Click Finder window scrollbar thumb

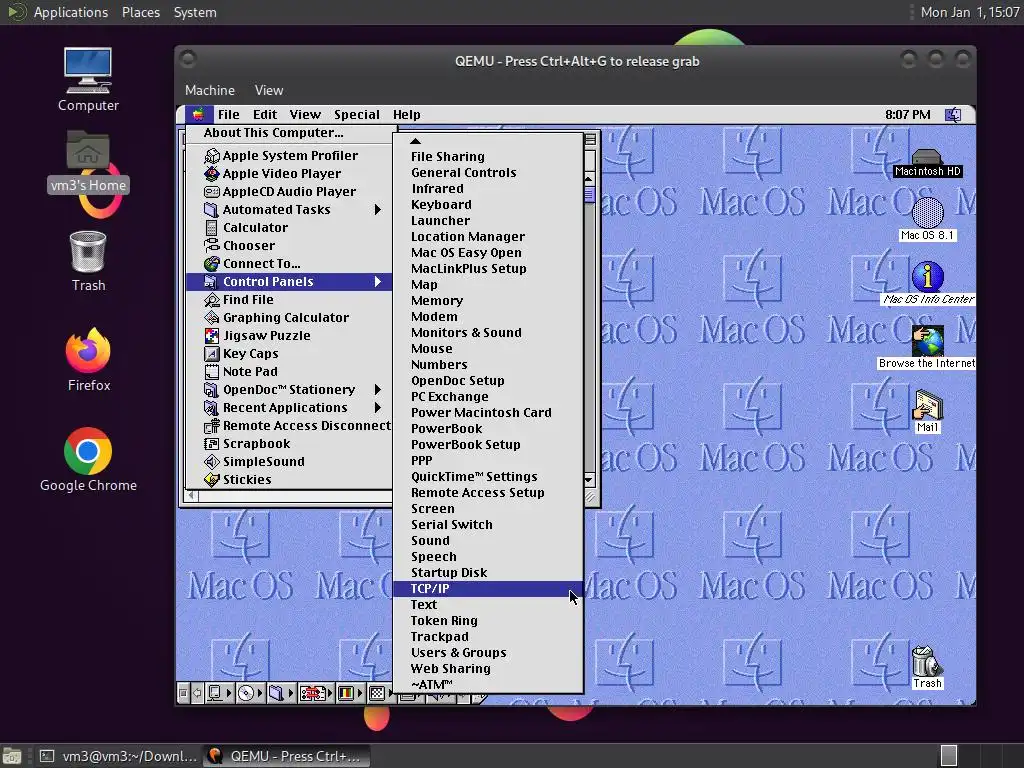(589, 195)
